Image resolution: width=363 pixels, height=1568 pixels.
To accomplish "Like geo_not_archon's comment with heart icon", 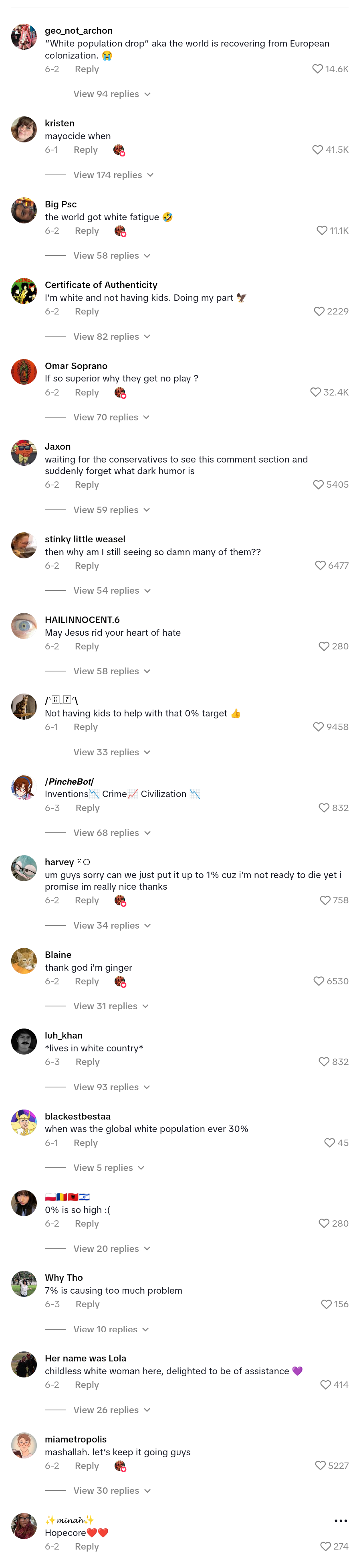I will pyautogui.click(x=317, y=69).
